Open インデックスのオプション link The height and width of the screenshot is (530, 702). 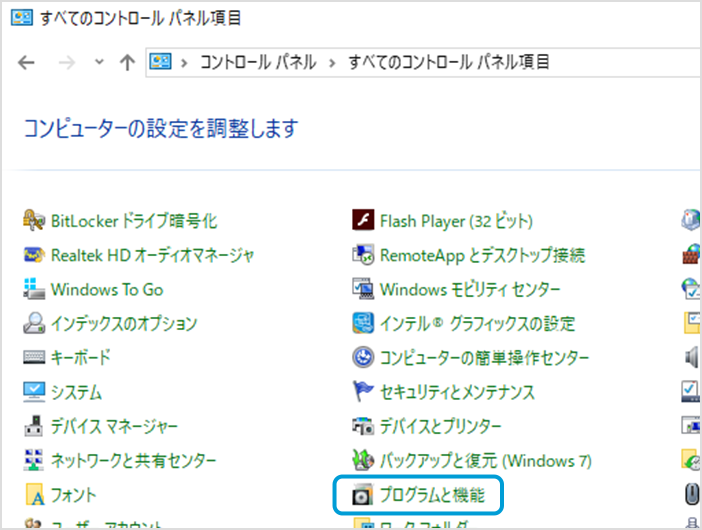pyautogui.click(x=124, y=324)
